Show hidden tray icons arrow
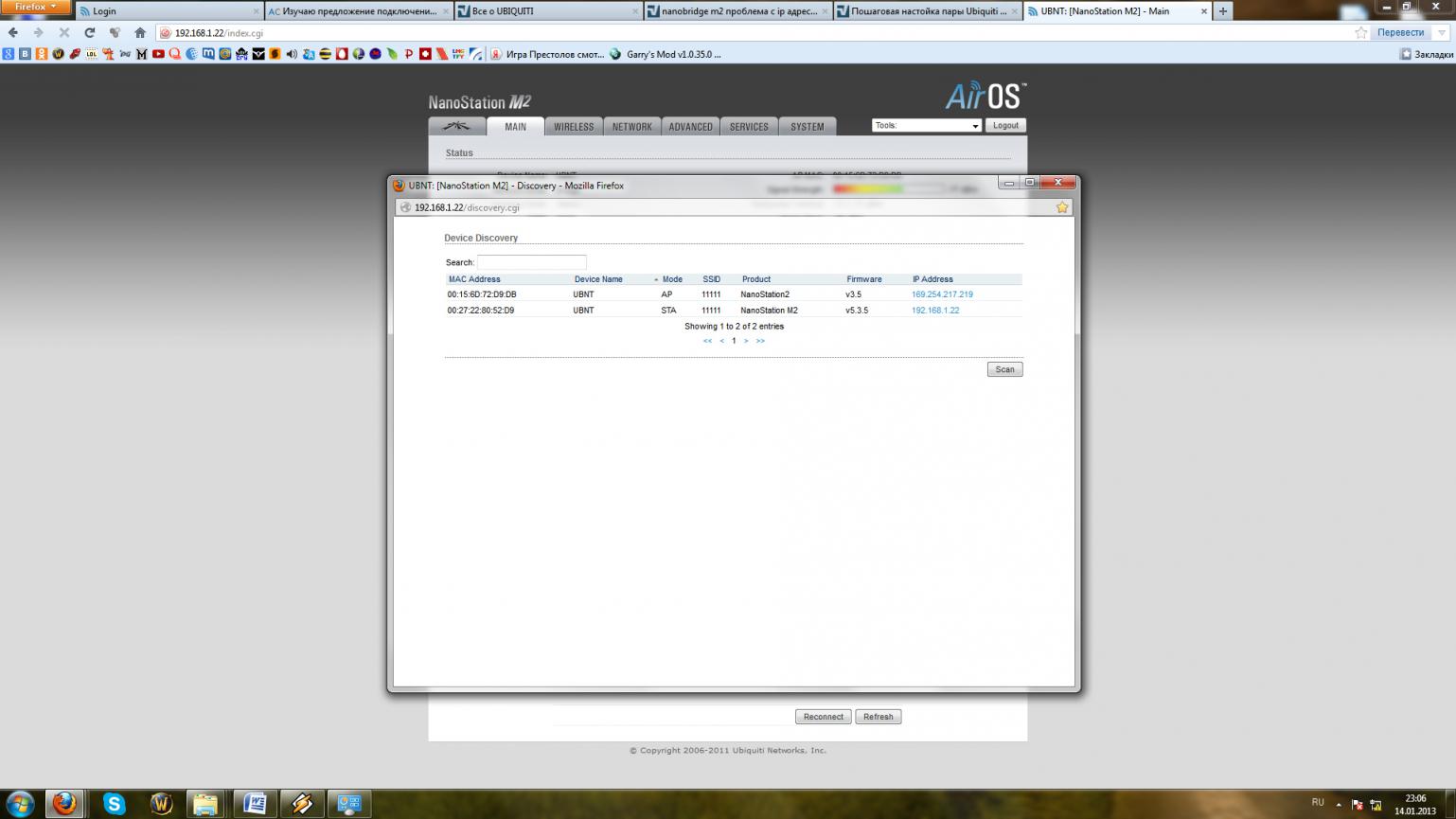 [x=1339, y=804]
